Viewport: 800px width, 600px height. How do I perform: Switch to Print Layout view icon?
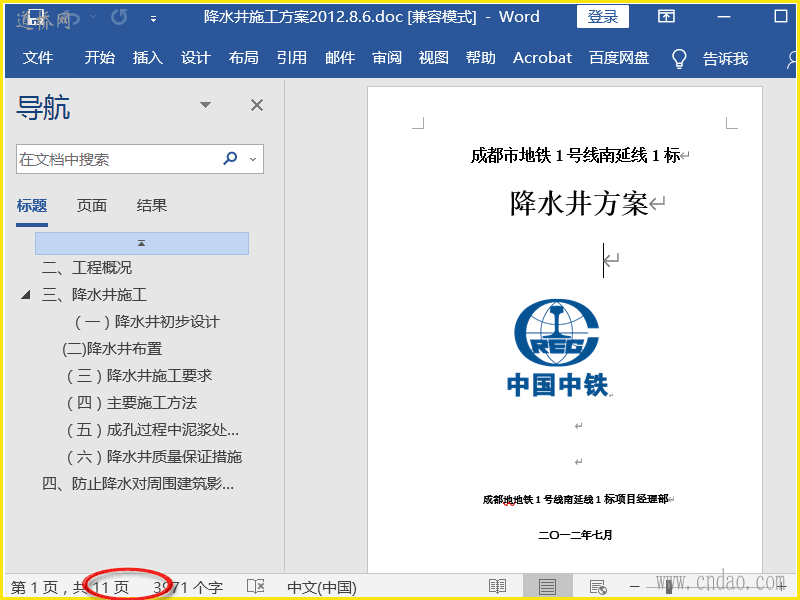coord(547,587)
